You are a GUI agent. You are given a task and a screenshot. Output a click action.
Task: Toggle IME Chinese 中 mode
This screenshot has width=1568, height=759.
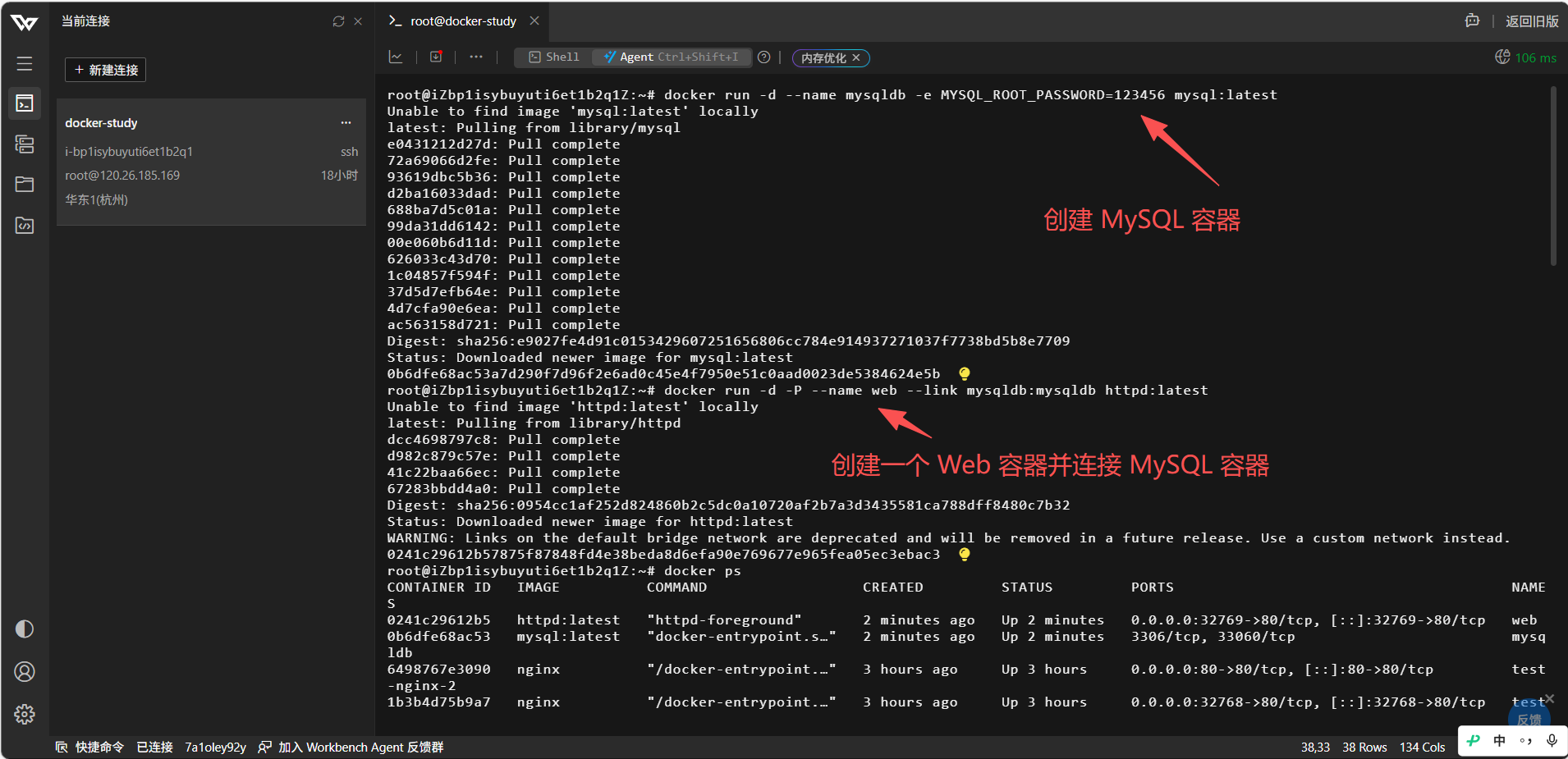[1500, 740]
